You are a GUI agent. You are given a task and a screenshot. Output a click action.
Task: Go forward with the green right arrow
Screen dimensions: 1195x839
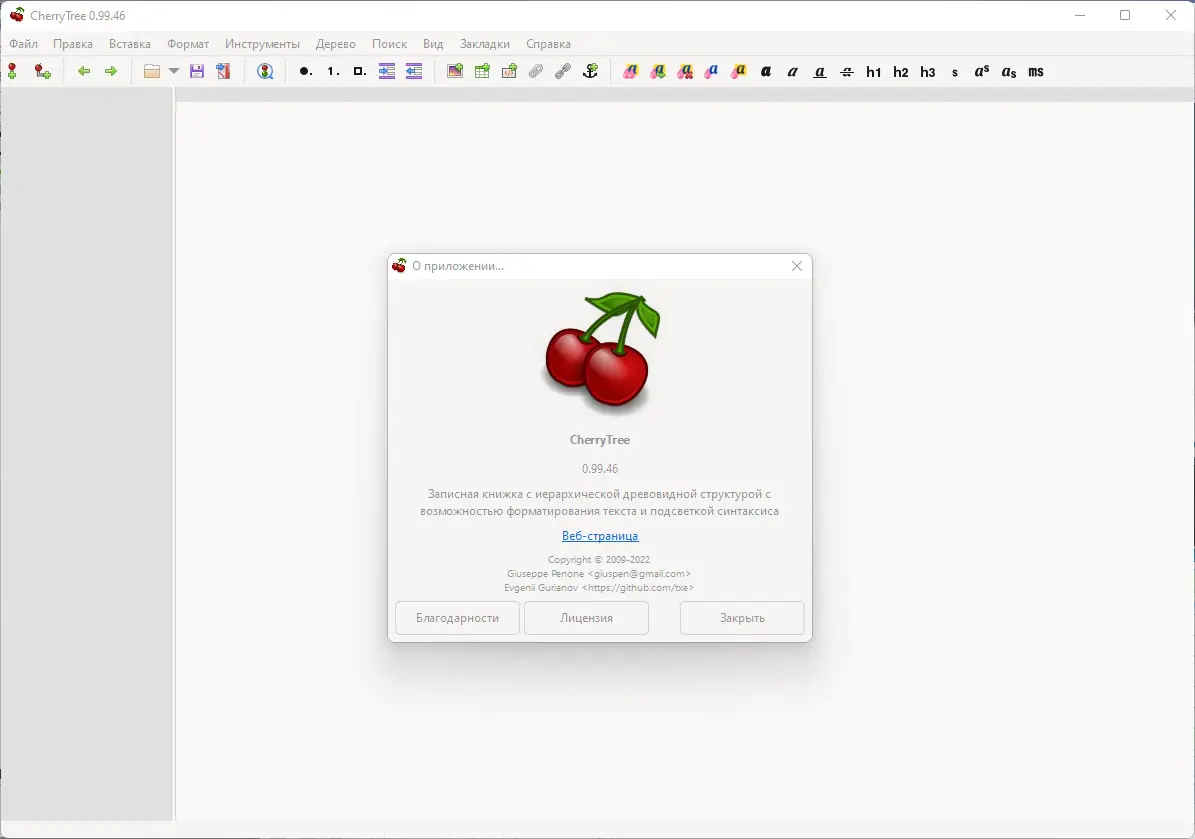[x=111, y=72]
